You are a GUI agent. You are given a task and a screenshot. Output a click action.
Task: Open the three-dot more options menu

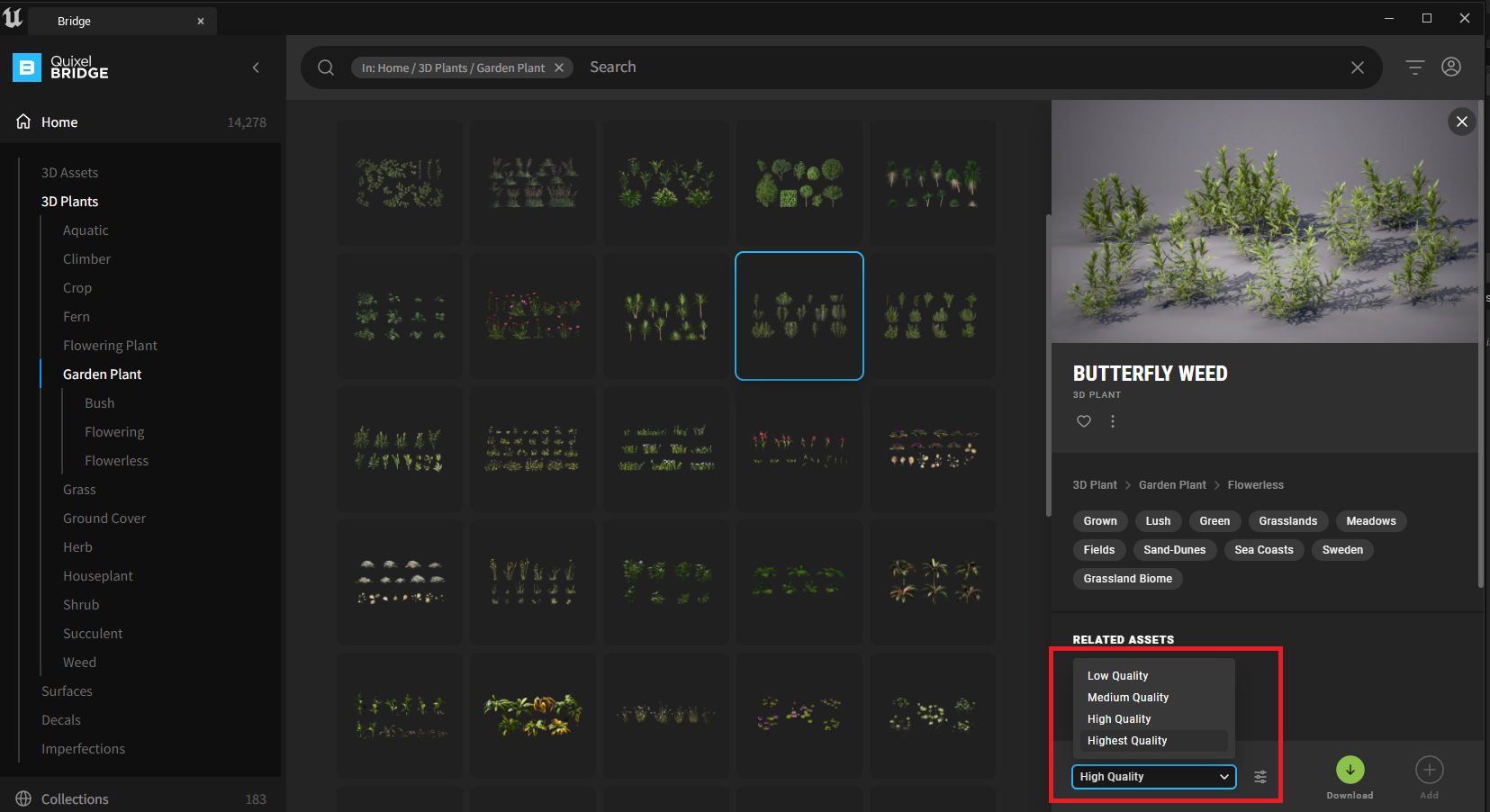click(x=1113, y=421)
